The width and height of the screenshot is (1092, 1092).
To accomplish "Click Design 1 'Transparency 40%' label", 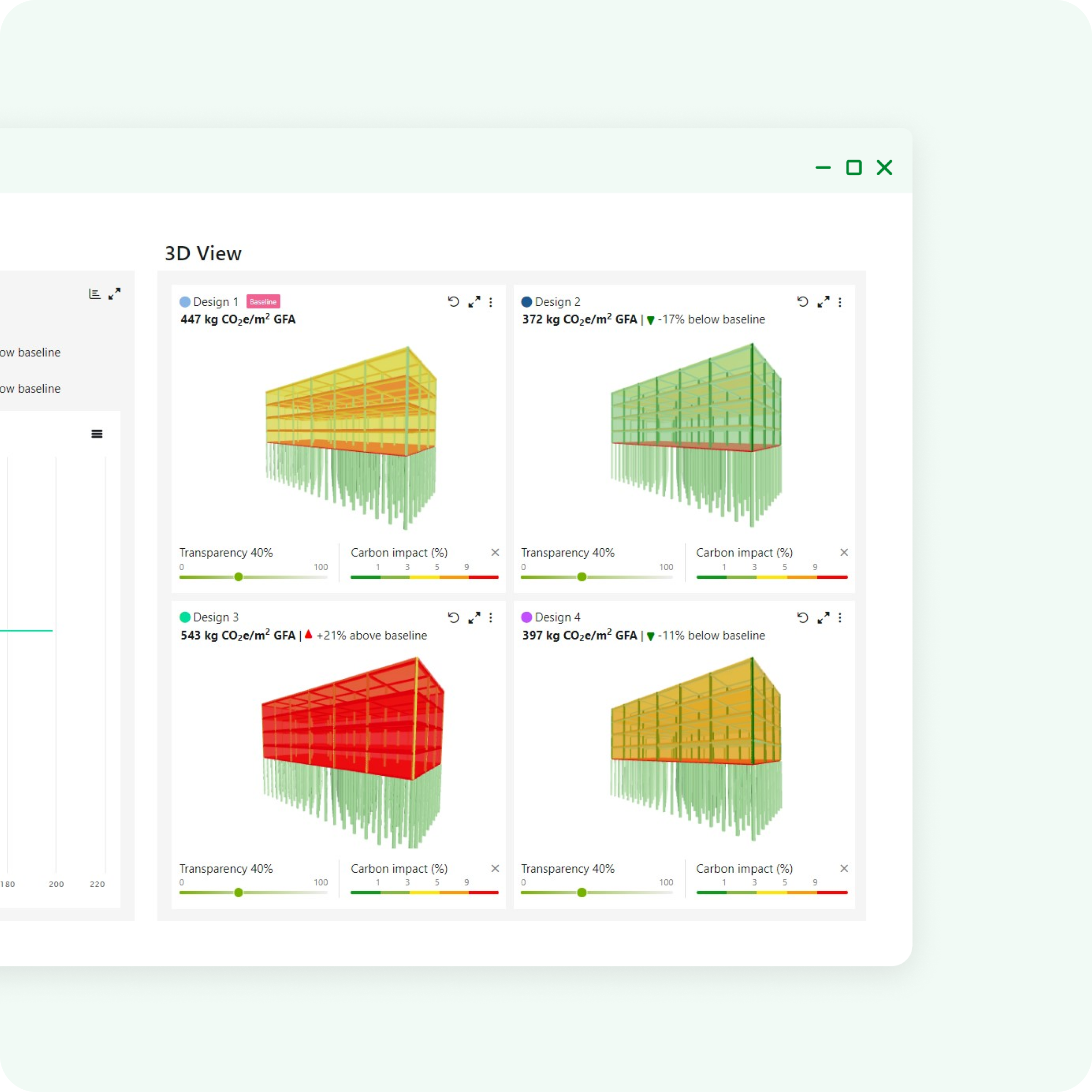I will [x=226, y=552].
